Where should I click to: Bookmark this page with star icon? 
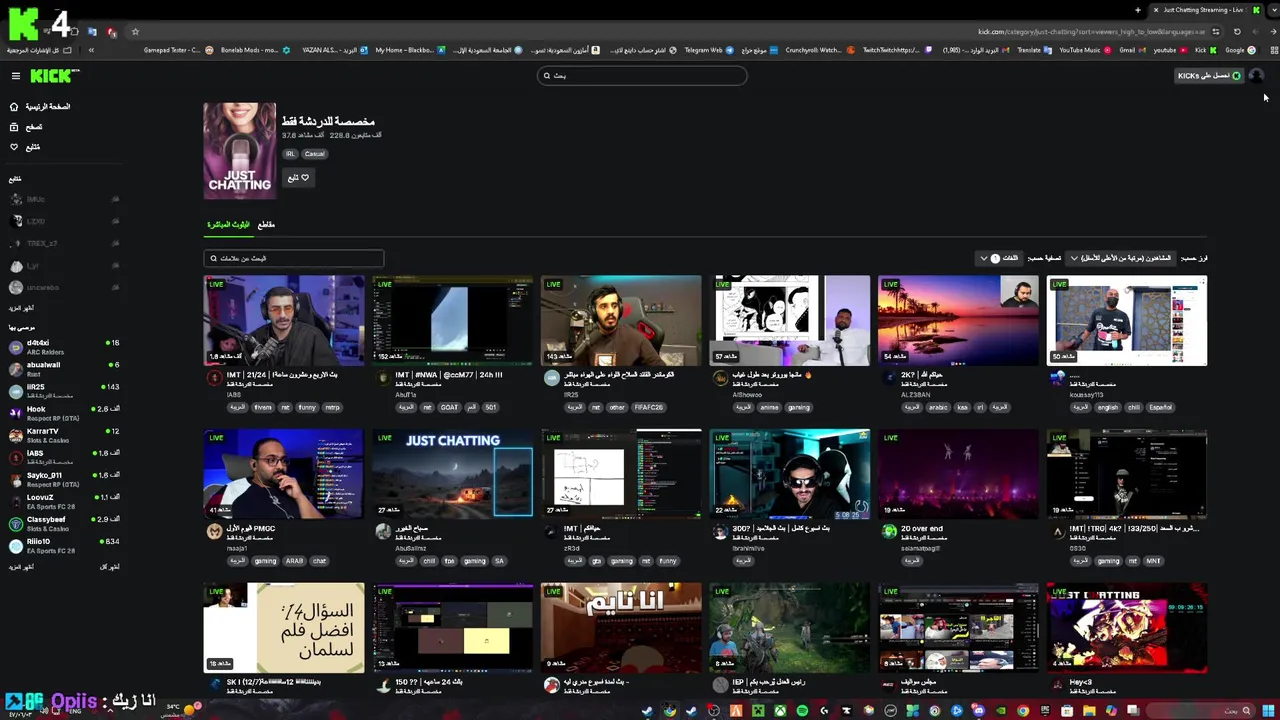tap(135, 31)
